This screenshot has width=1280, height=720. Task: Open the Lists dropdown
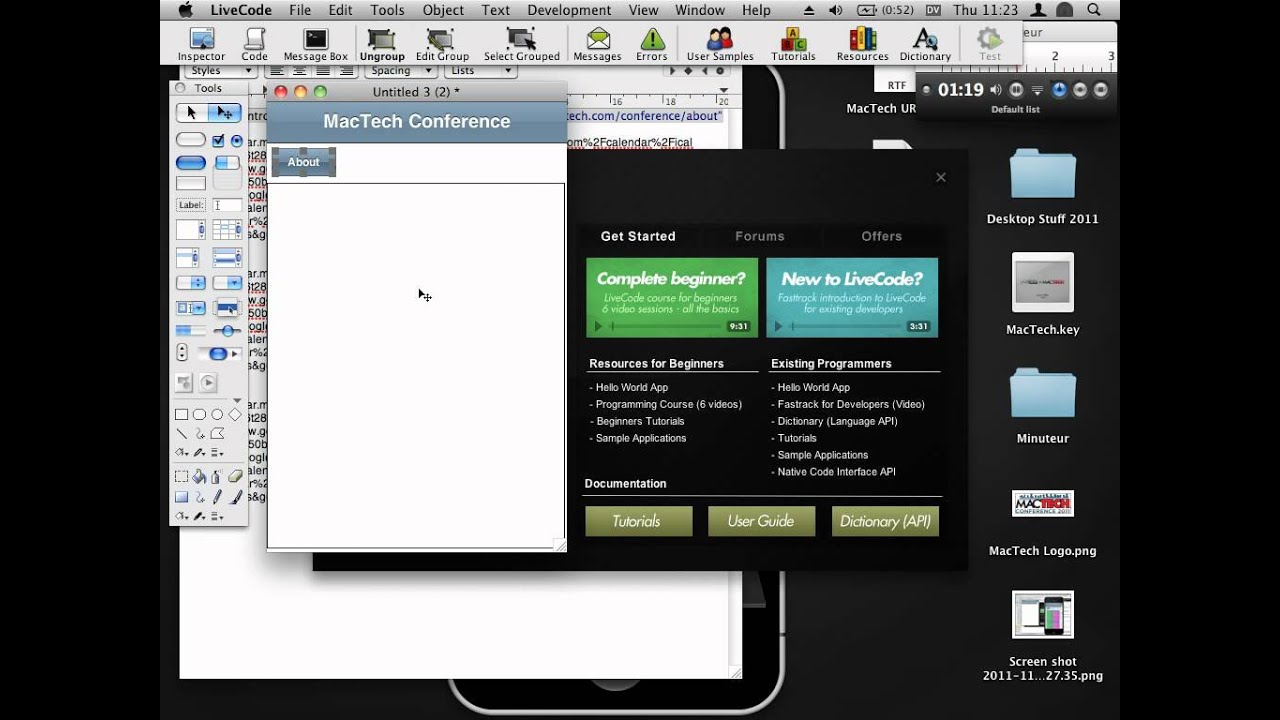click(480, 71)
